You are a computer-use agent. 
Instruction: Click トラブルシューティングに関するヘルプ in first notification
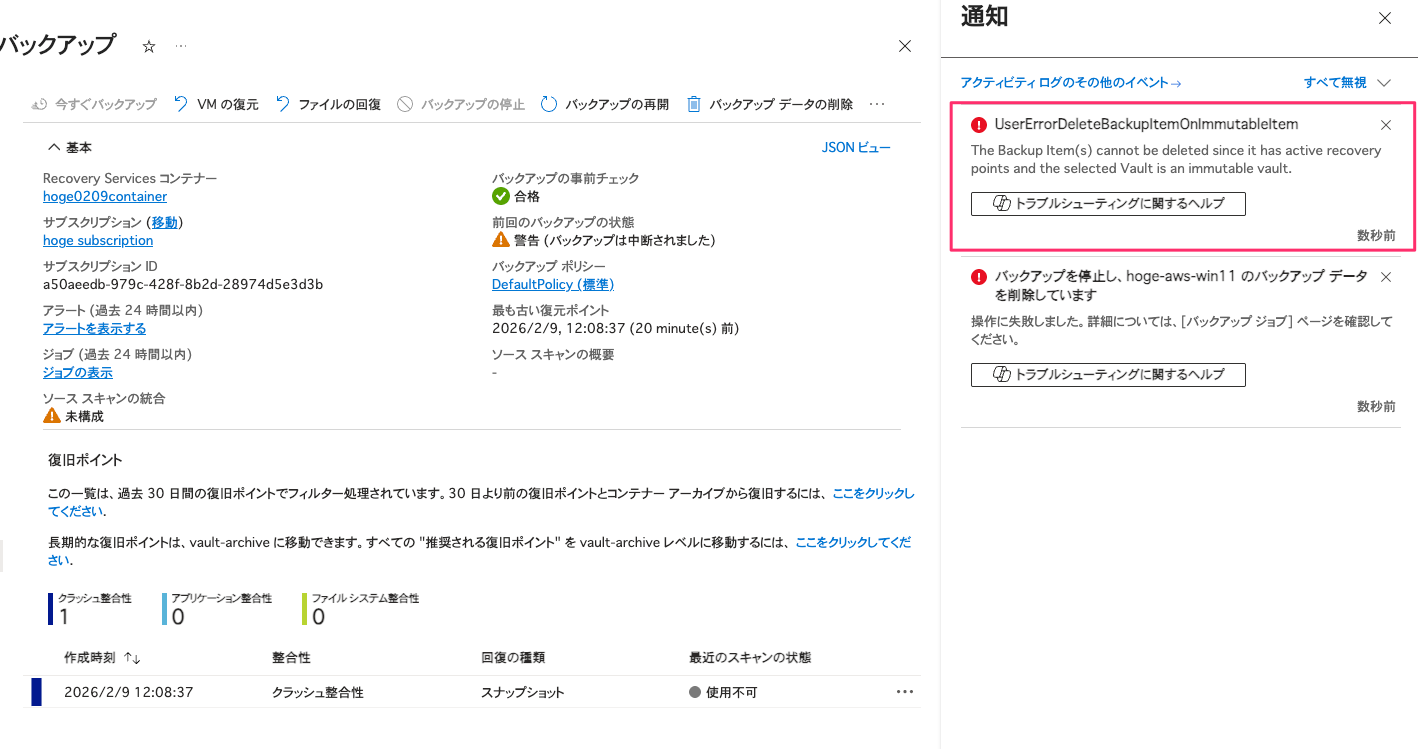(1107, 203)
